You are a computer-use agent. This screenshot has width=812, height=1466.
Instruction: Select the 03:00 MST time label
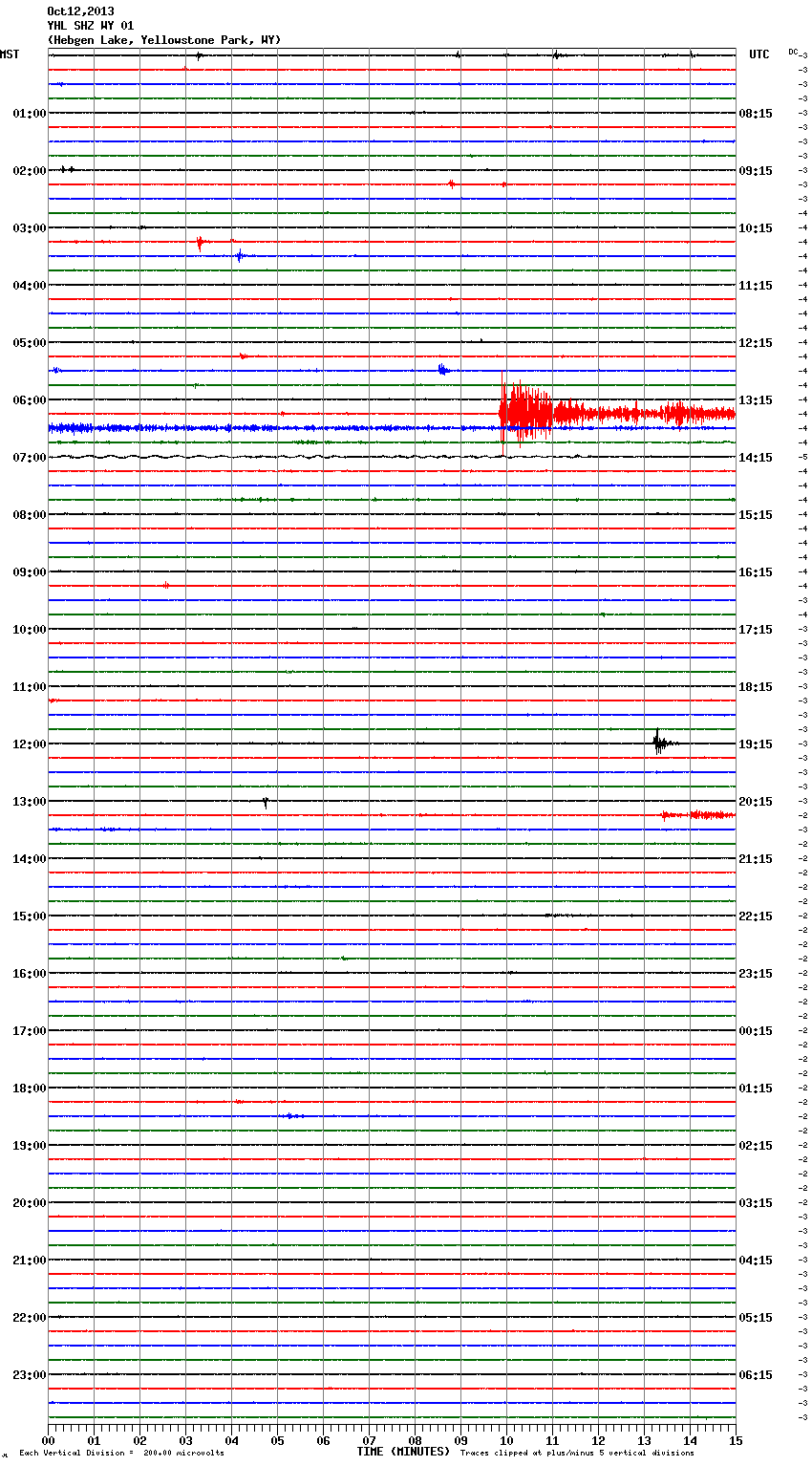click(x=30, y=228)
